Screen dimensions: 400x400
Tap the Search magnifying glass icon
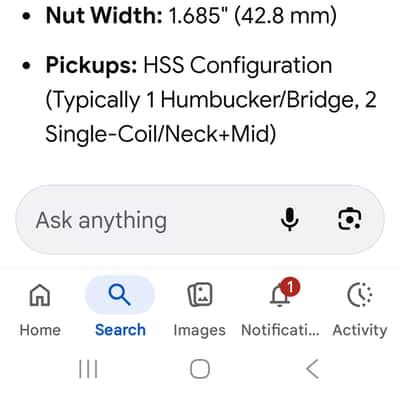(120, 295)
